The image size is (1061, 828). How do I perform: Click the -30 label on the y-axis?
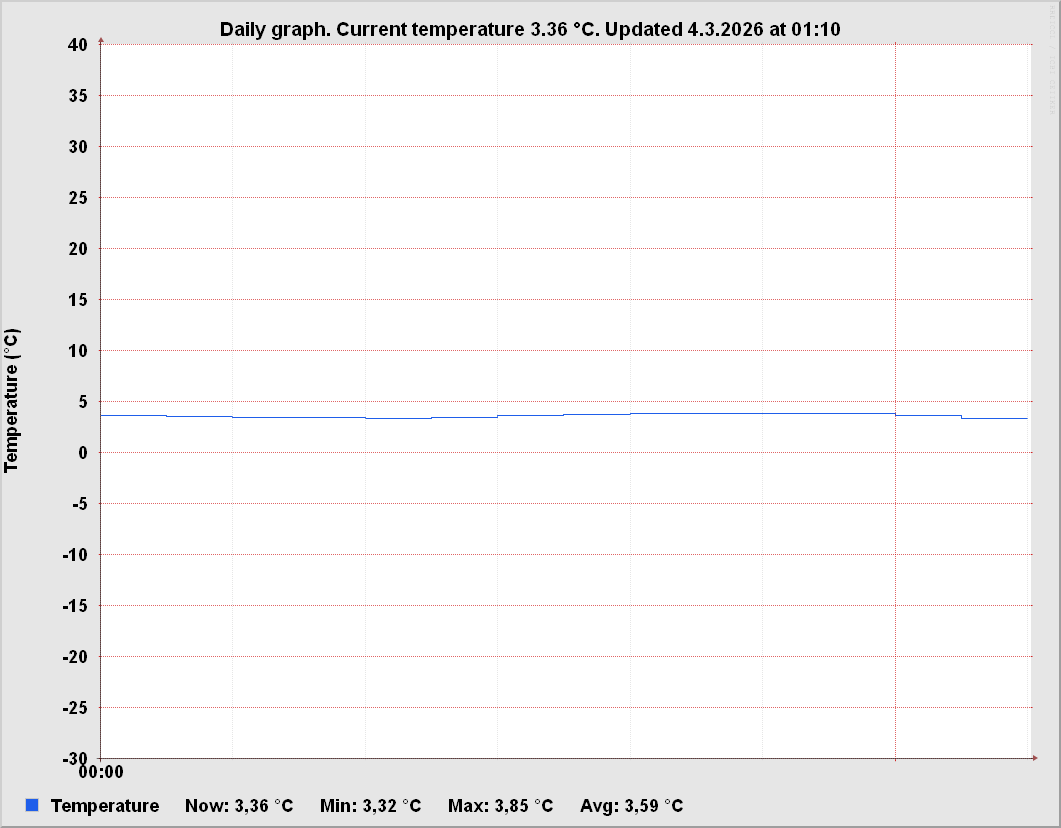[x=76, y=758]
